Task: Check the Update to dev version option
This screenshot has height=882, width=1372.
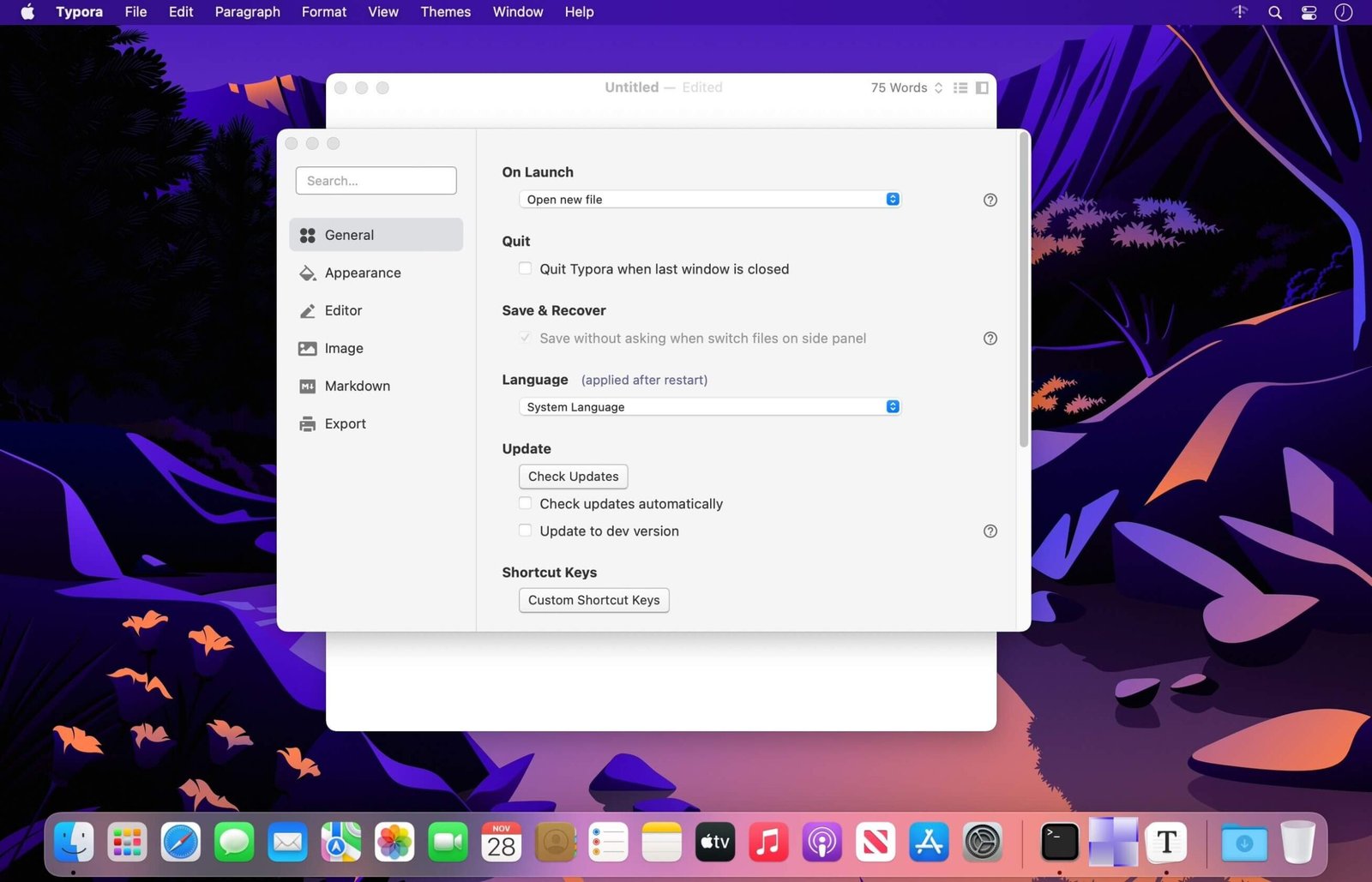Action: [525, 530]
